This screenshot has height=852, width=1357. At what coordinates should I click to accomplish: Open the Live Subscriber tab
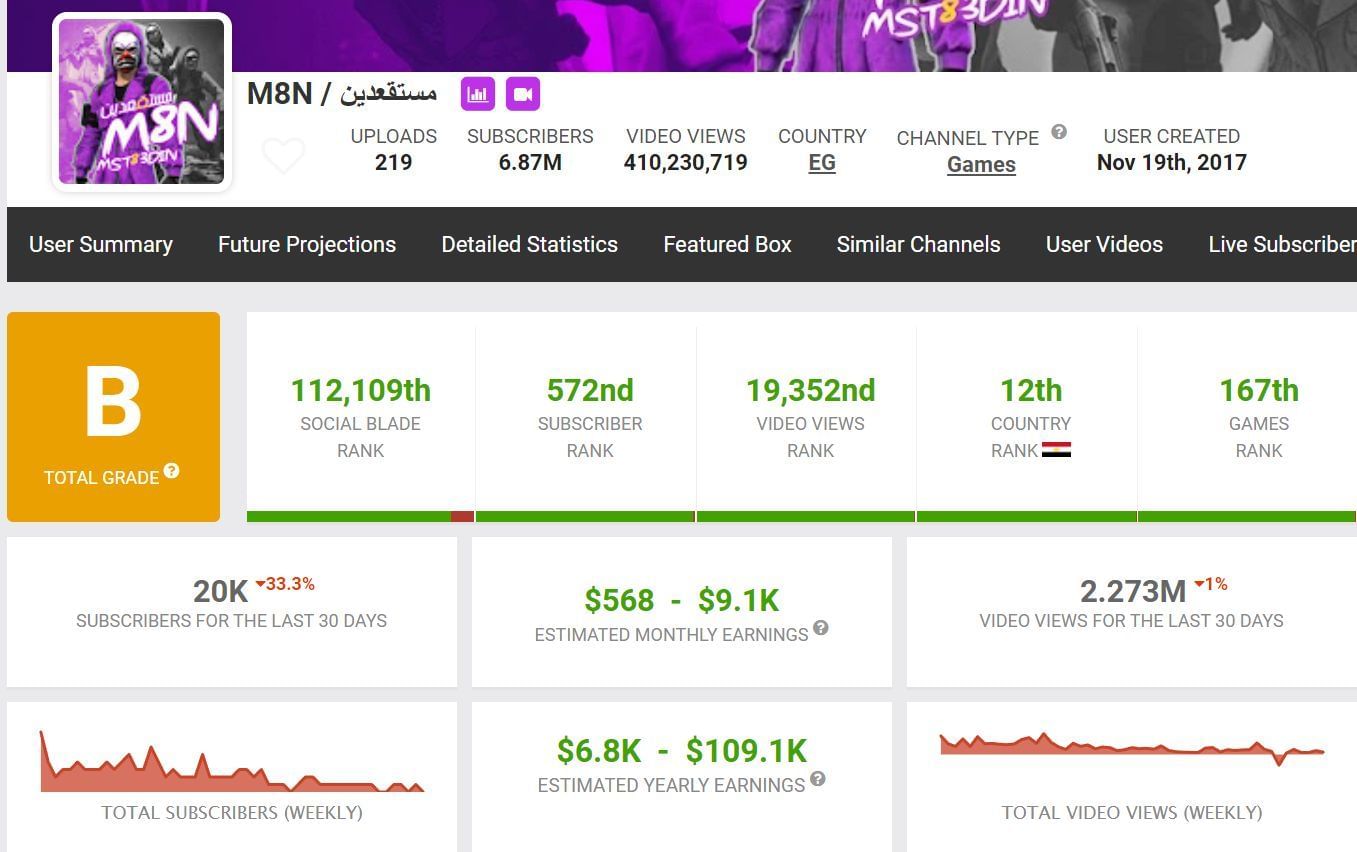(1281, 244)
